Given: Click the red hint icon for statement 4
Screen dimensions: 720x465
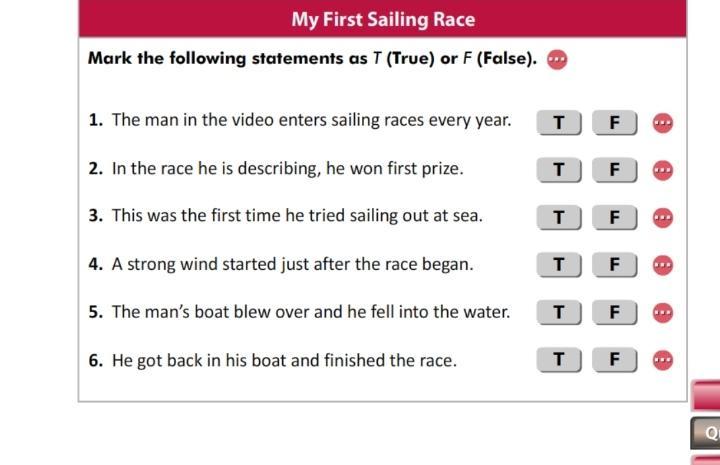Looking at the screenshot, I should tap(662, 265).
